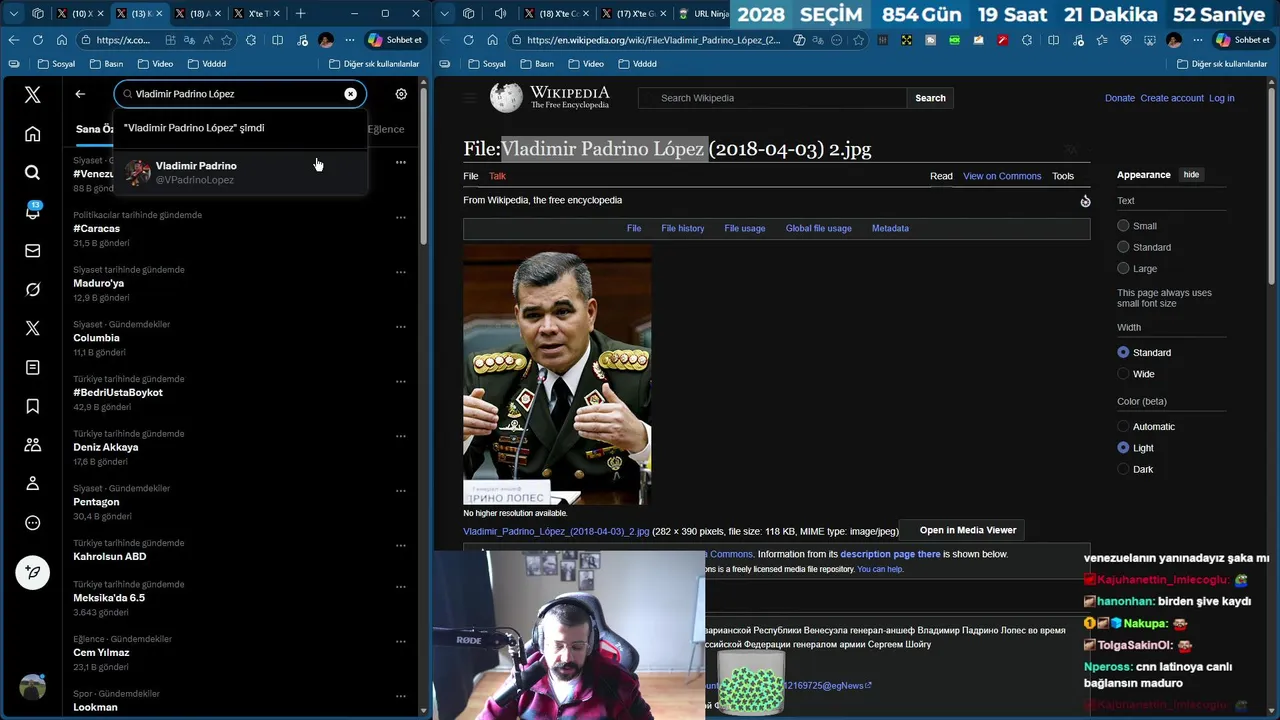Image resolution: width=1280 pixels, height=720 pixels.
Task: Open the Bookmarks icon in the X sidebar
Action: coord(32,406)
